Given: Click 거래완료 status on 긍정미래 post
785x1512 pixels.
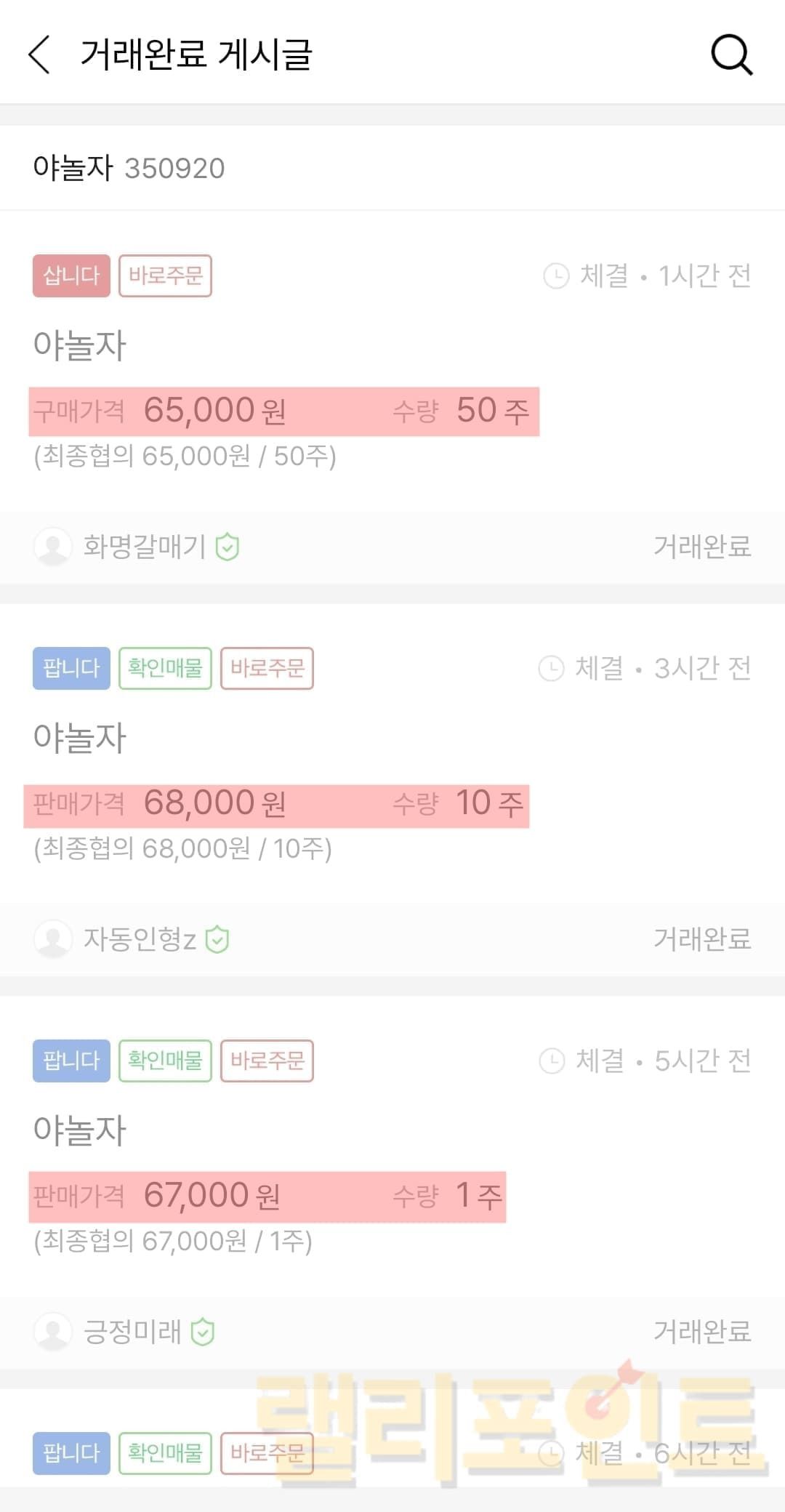Looking at the screenshot, I should [701, 1332].
